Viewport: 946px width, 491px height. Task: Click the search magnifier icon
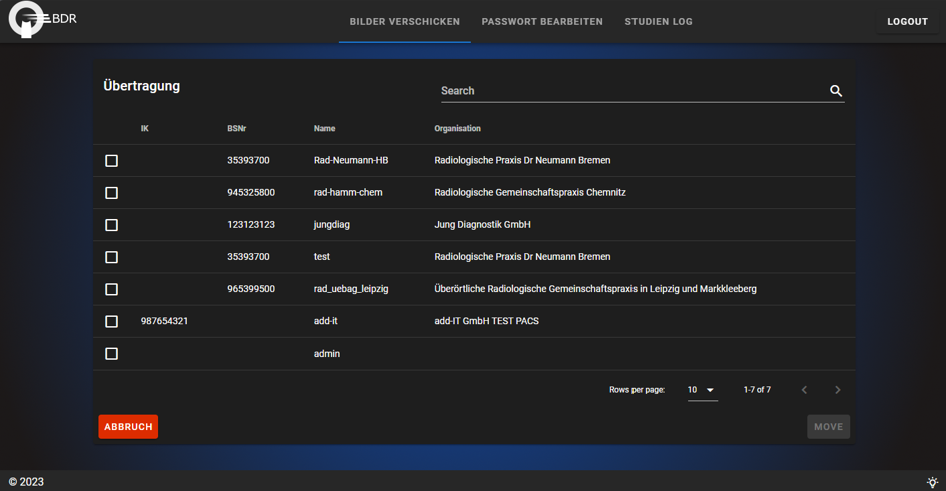point(836,90)
